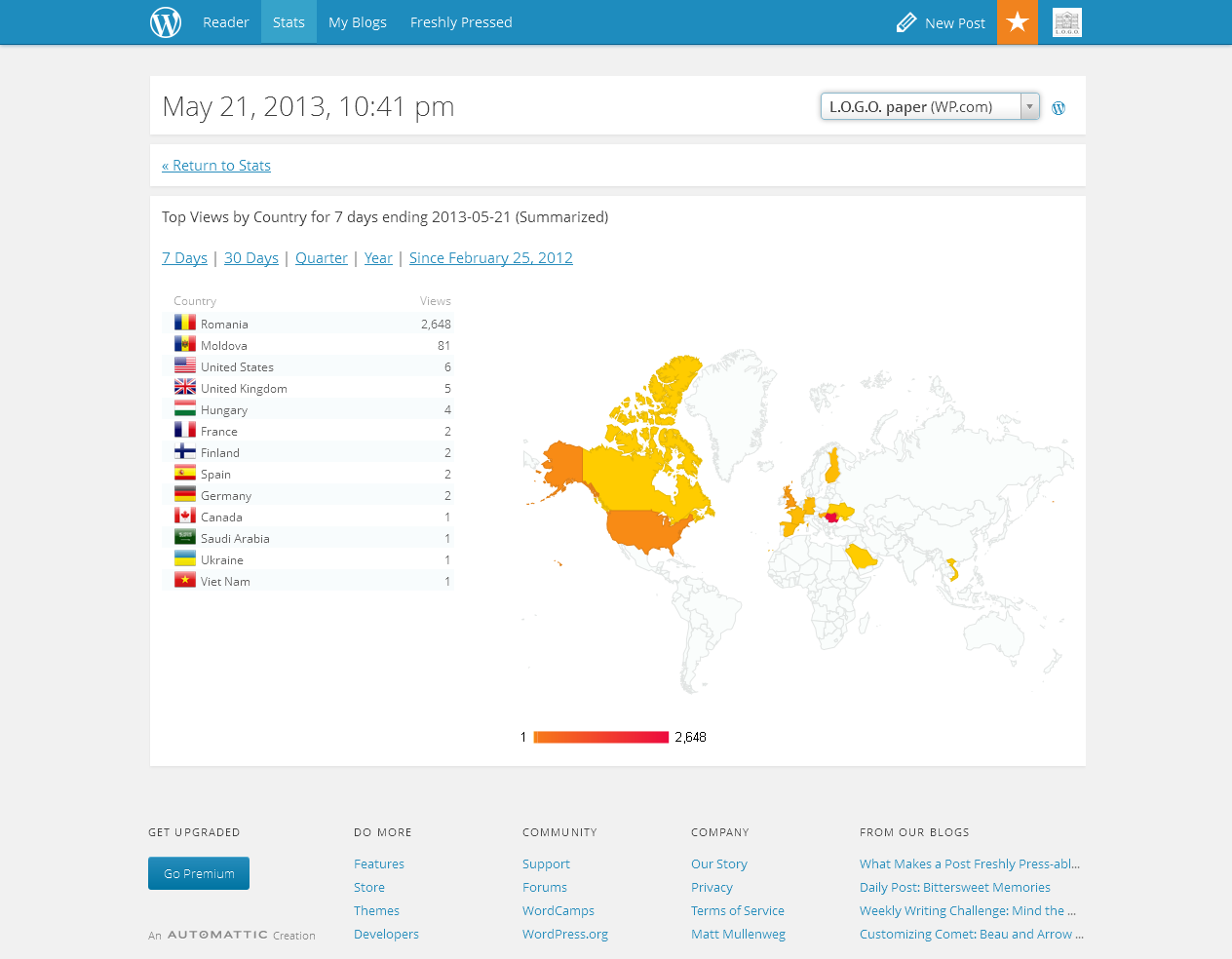Open Freshly Pressed in top navigation

(461, 22)
